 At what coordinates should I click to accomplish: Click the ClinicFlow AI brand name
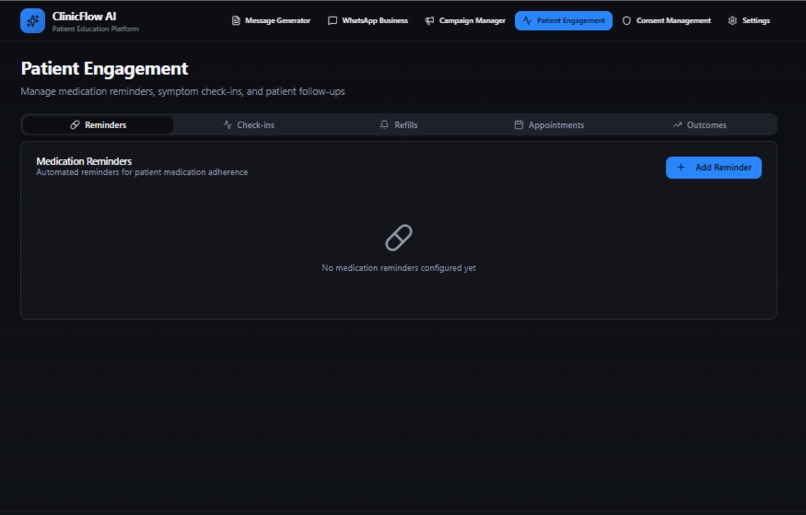(84, 16)
